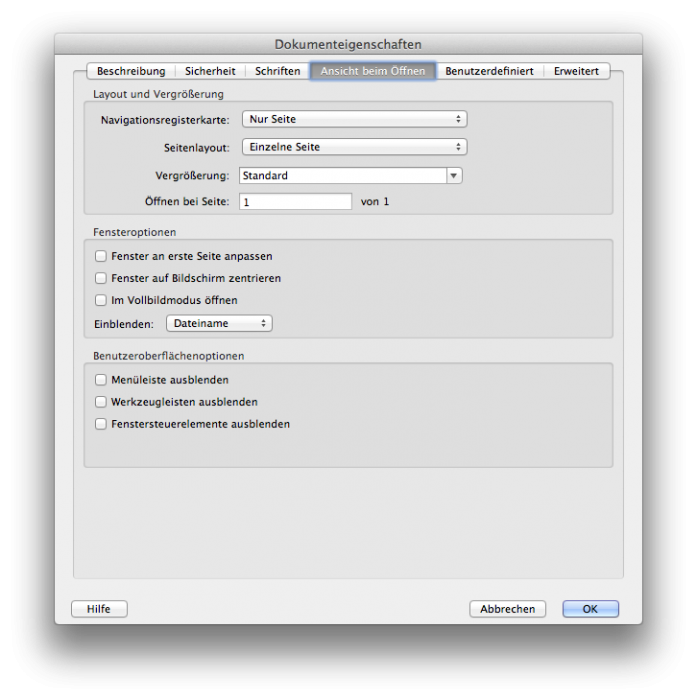Open the Navigationsregisterkarte dropdown
Image resolution: width=697 pixels, height=700 pixels.
(x=355, y=119)
